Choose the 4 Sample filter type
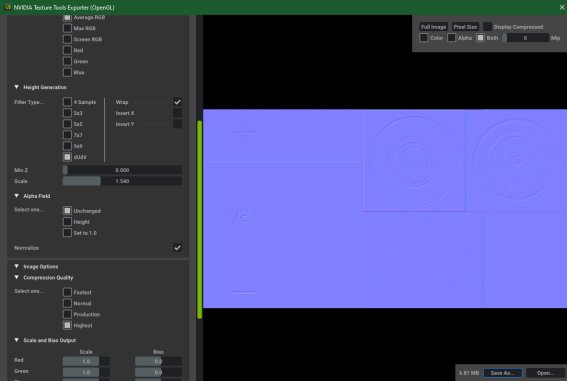 click(x=67, y=102)
